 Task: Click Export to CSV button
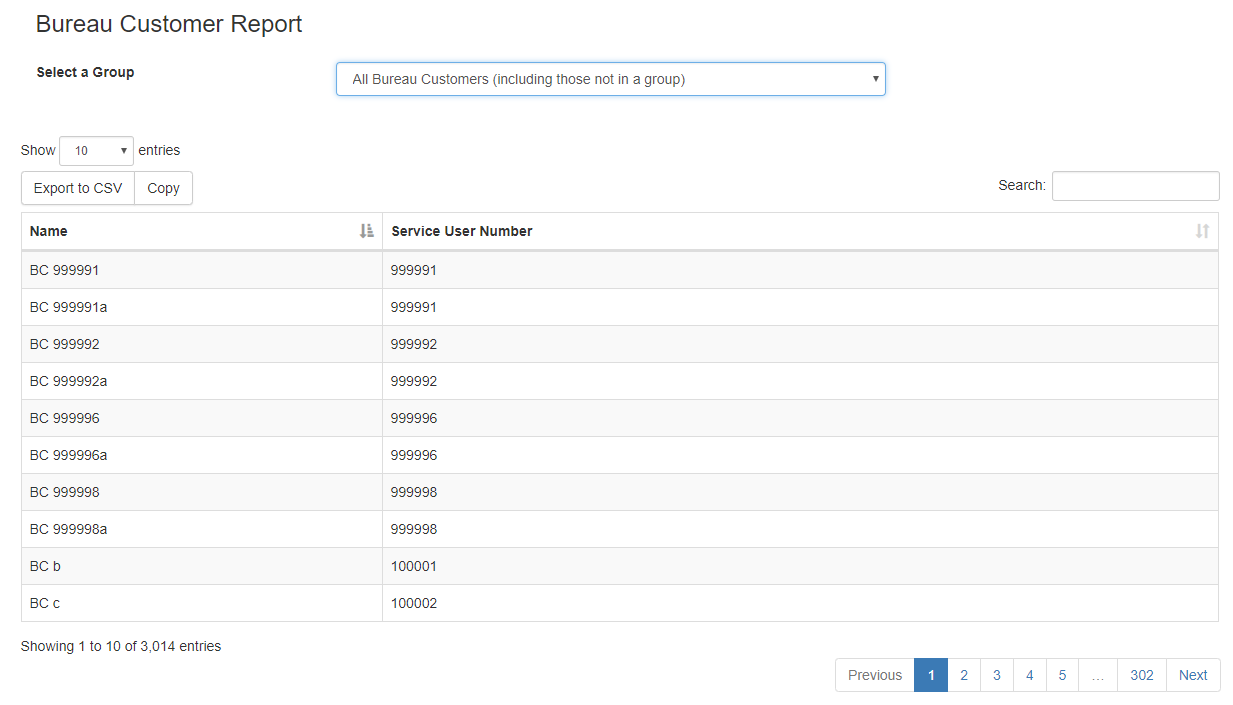pos(78,188)
